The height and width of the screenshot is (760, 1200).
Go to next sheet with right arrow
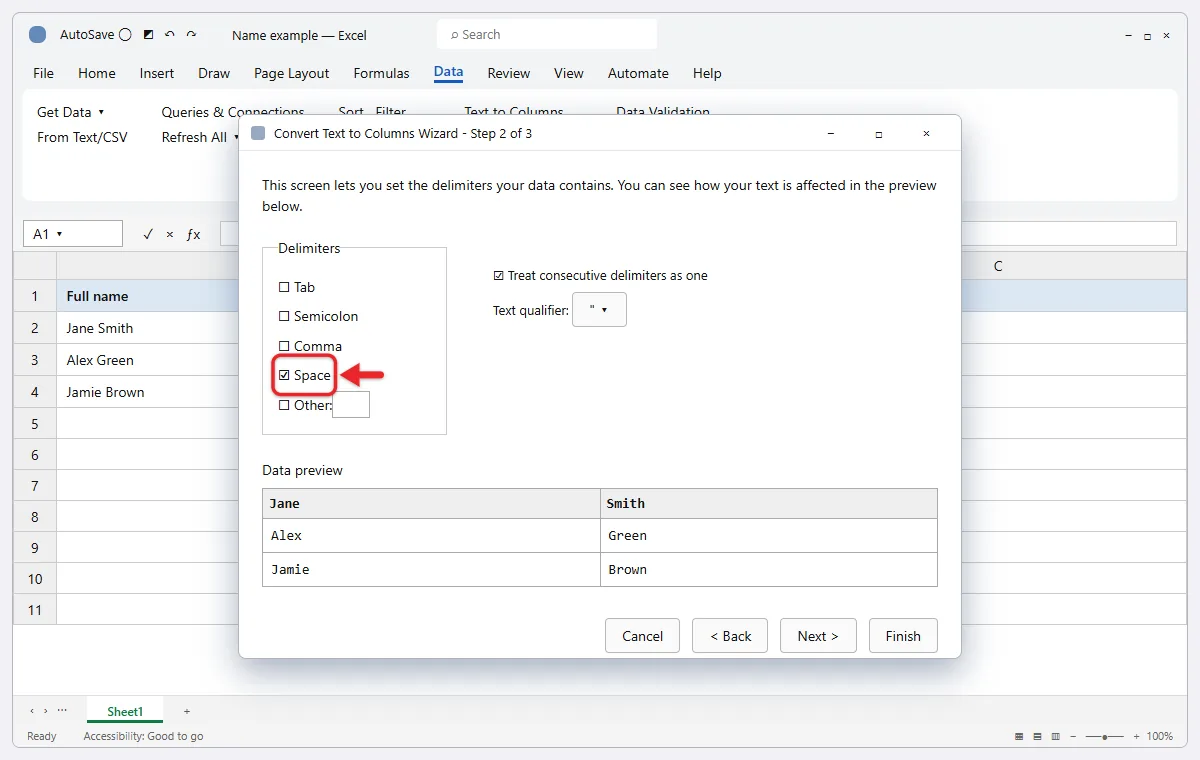coord(45,711)
